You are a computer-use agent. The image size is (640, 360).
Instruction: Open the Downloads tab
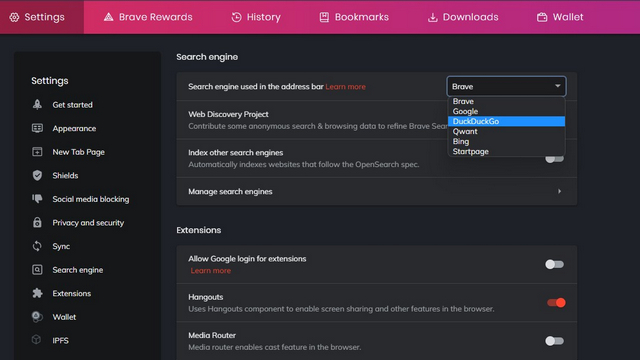(463, 17)
